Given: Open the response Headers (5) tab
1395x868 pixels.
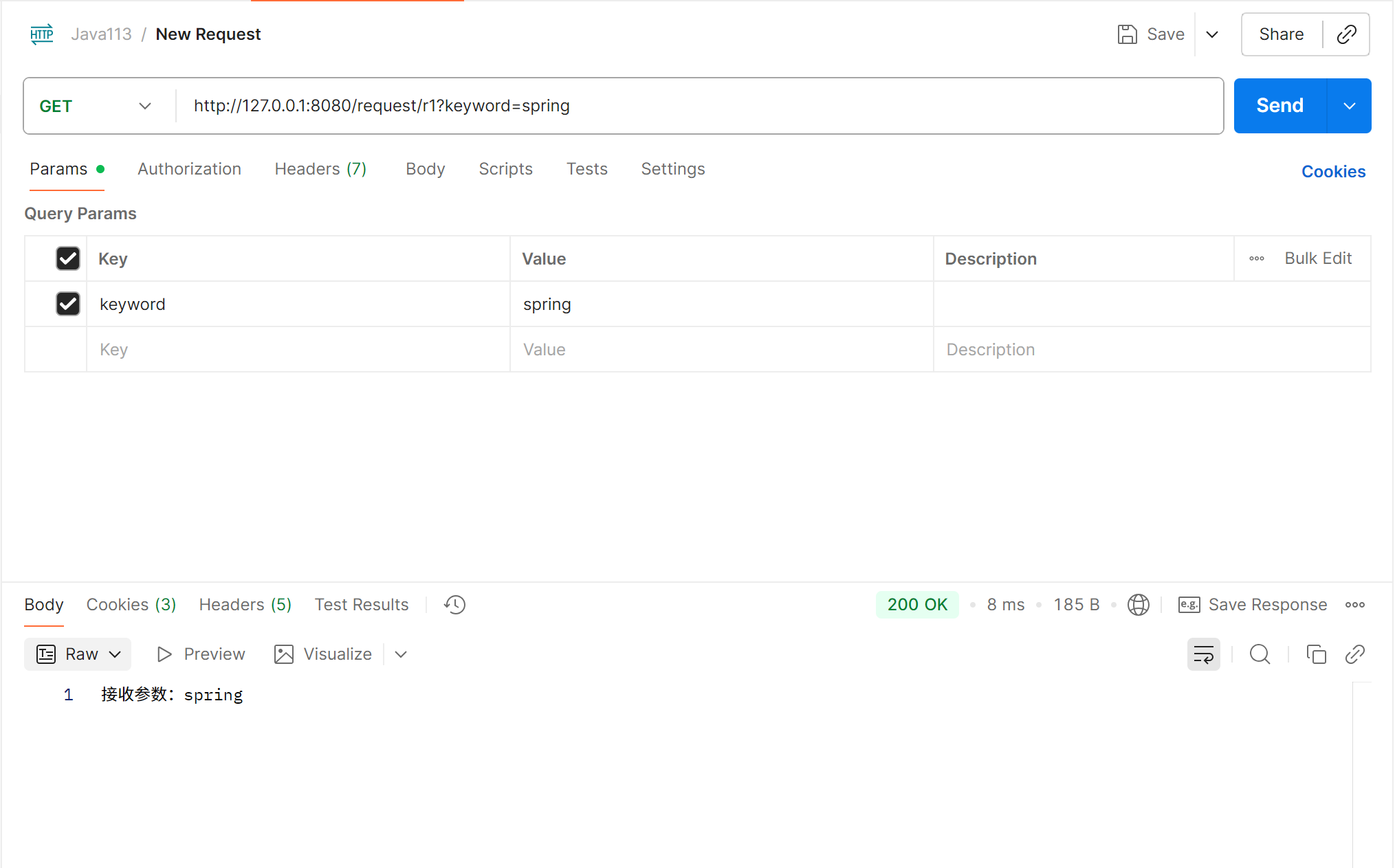Looking at the screenshot, I should tap(245, 605).
